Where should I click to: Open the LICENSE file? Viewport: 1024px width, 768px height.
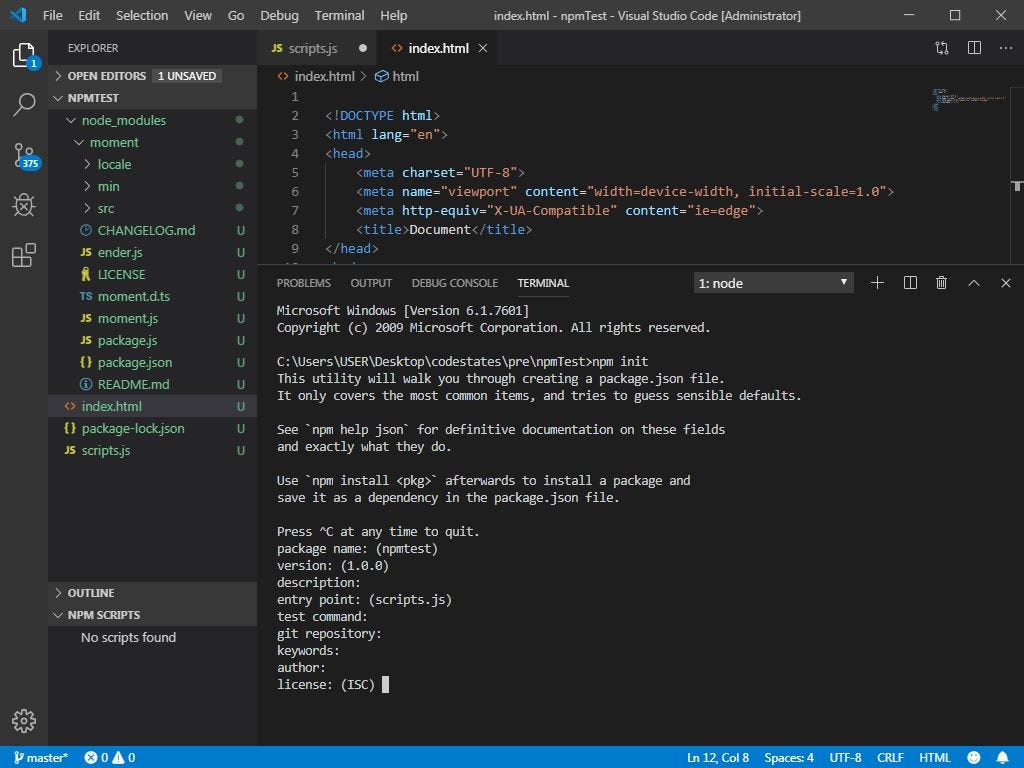[152, 274]
